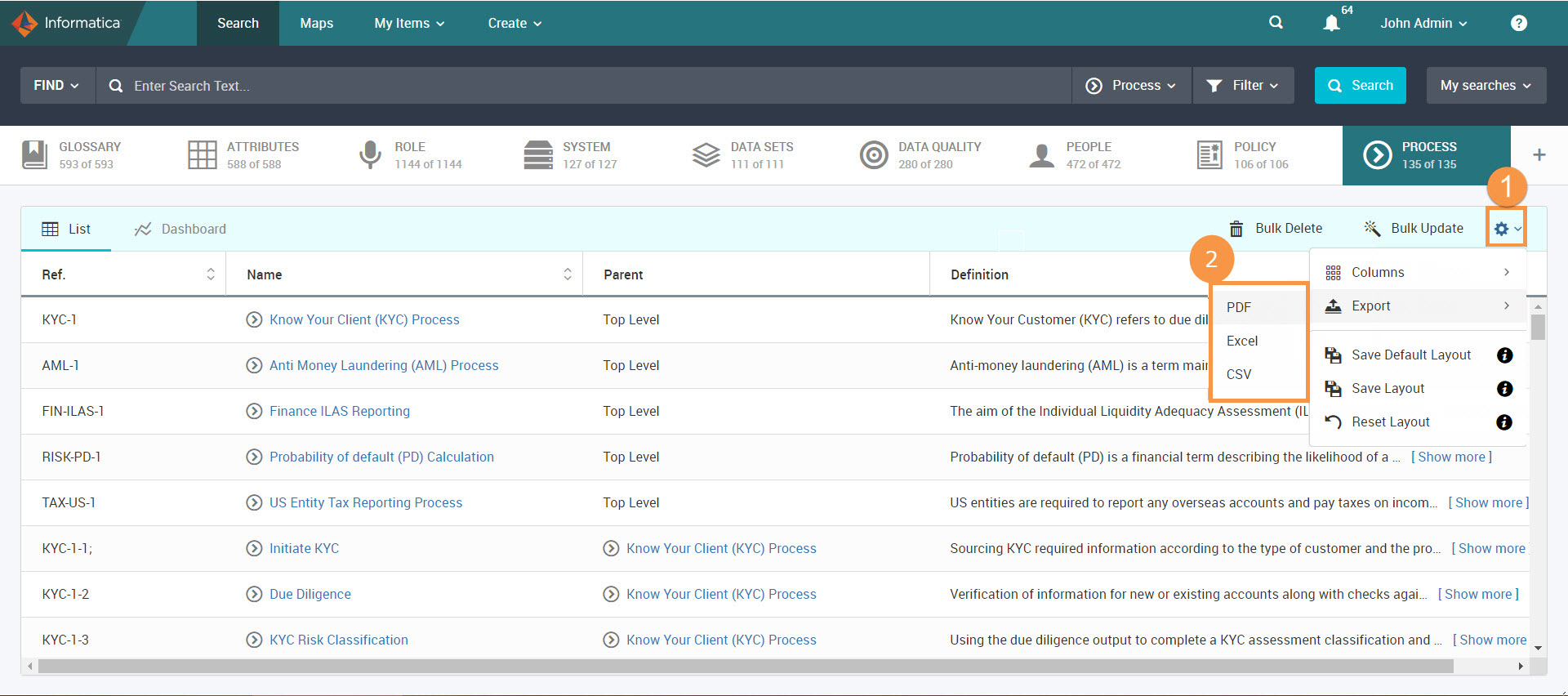
Task: Switch to the Search tab
Action: [238, 23]
